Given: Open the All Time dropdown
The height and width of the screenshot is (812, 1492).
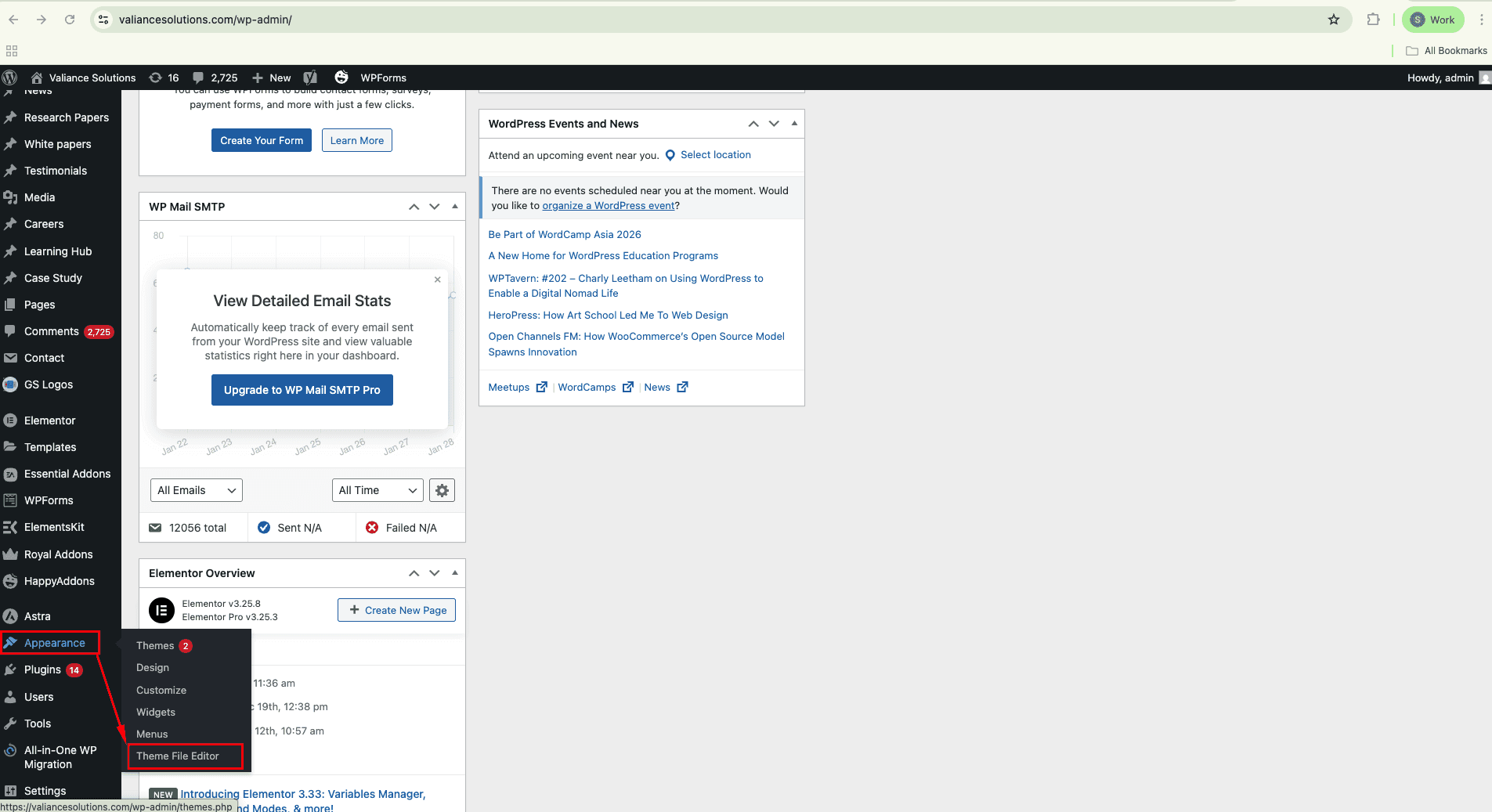Looking at the screenshot, I should pos(378,490).
